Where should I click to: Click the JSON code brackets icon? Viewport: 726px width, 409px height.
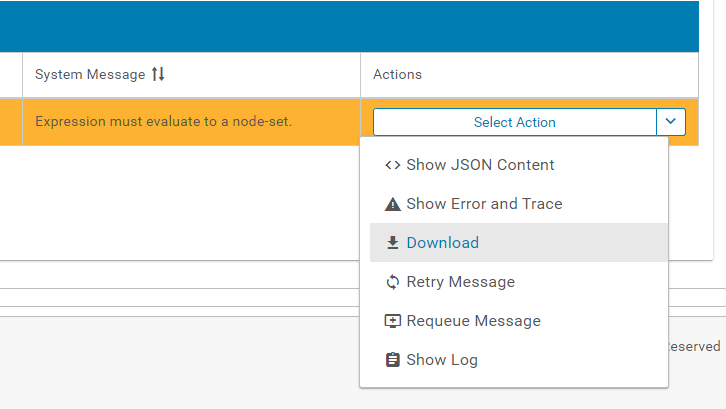pyautogui.click(x=393, y=165)
